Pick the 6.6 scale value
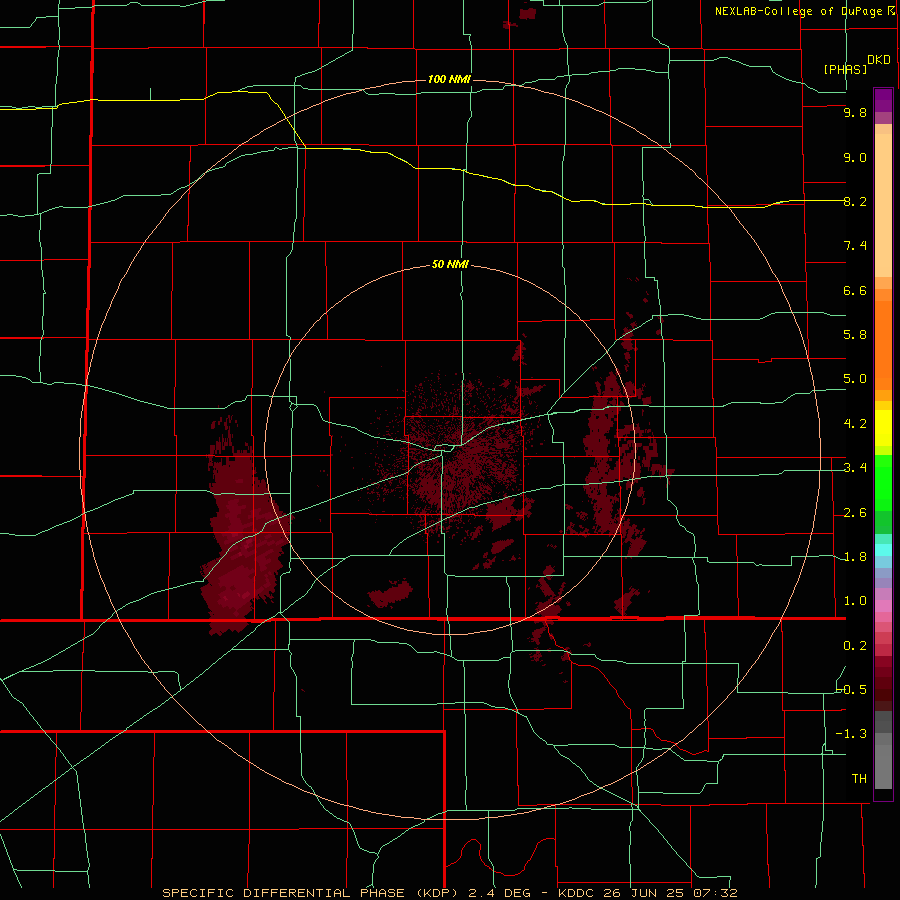The width and height of the screenshot is (900, 900). point(855,290)
